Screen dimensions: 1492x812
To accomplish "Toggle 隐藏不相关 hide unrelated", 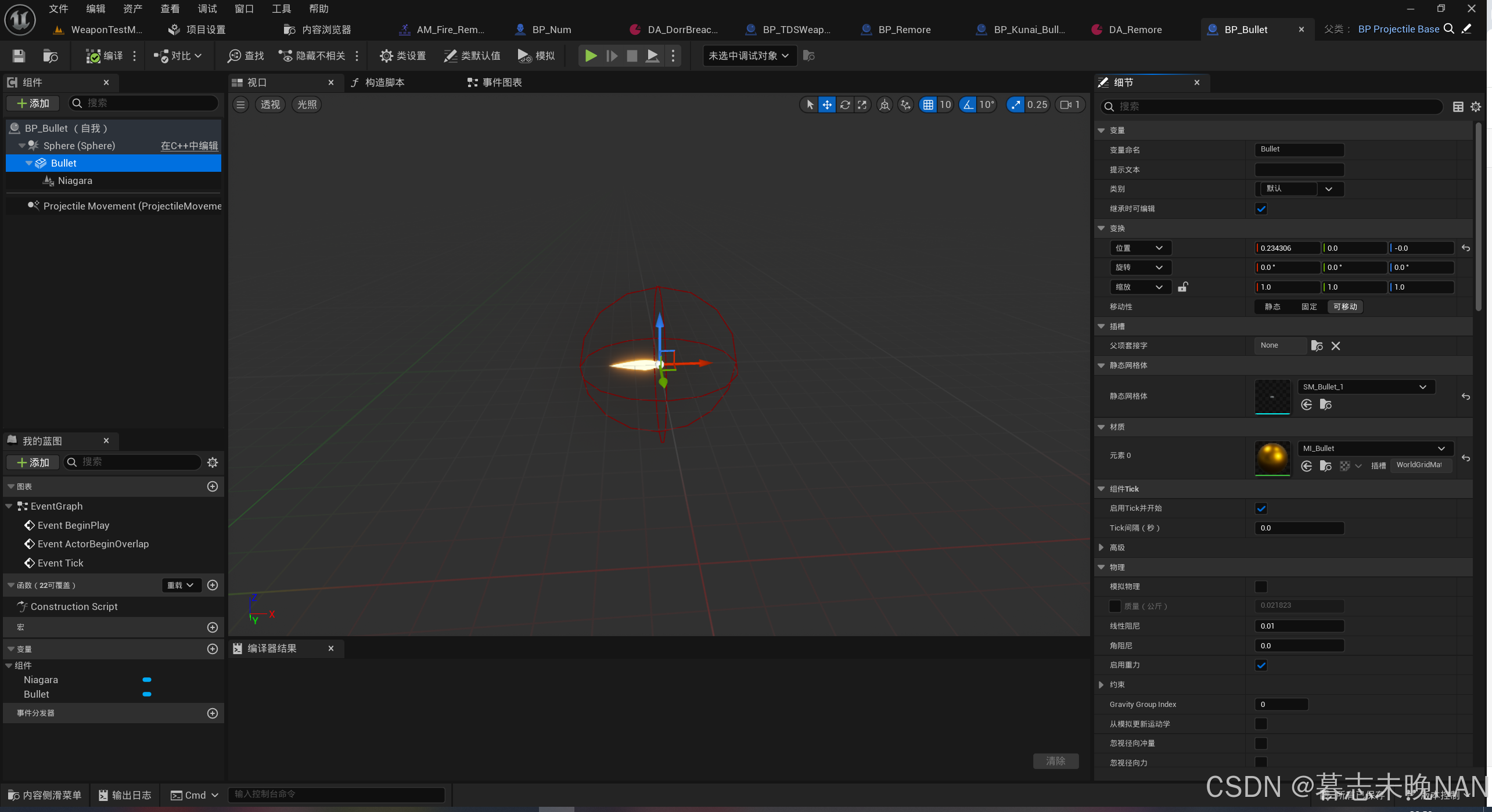I will [x=312, y=56].
